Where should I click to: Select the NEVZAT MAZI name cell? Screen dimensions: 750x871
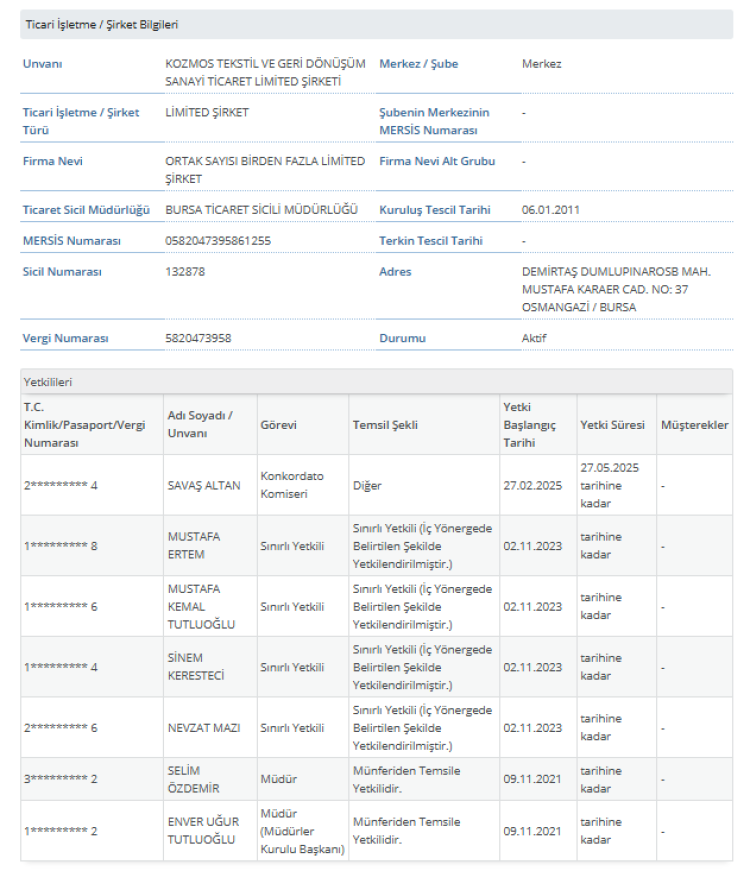click(x=204, y=727)
